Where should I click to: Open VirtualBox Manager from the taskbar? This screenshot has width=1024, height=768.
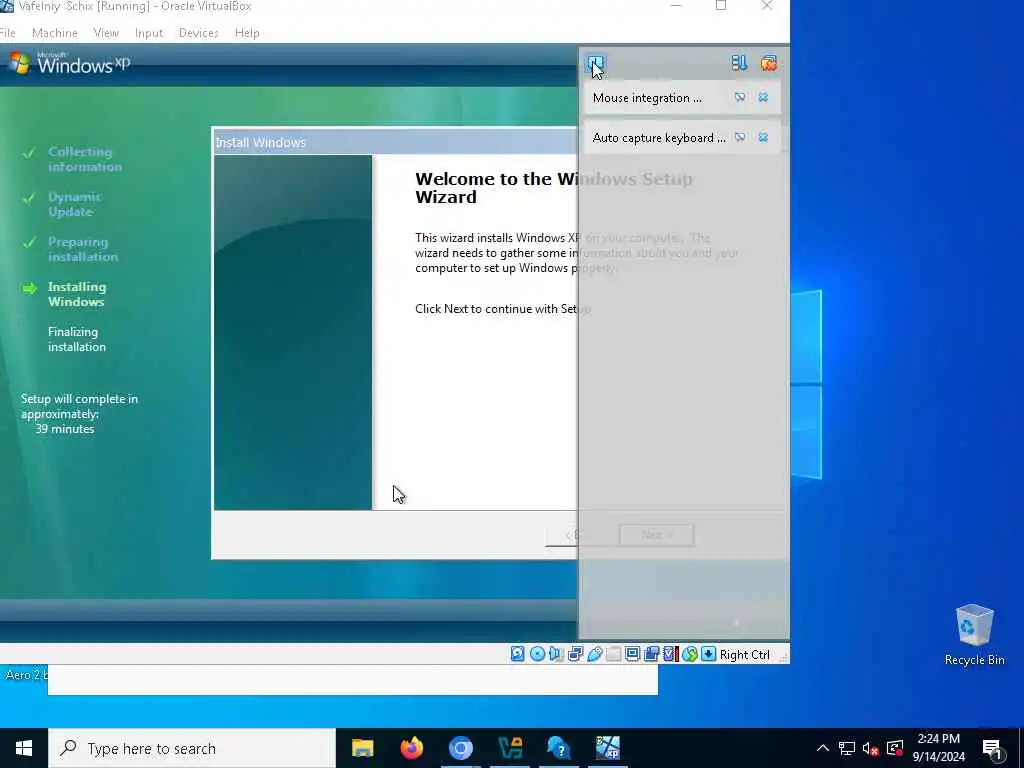pos(509,748)
